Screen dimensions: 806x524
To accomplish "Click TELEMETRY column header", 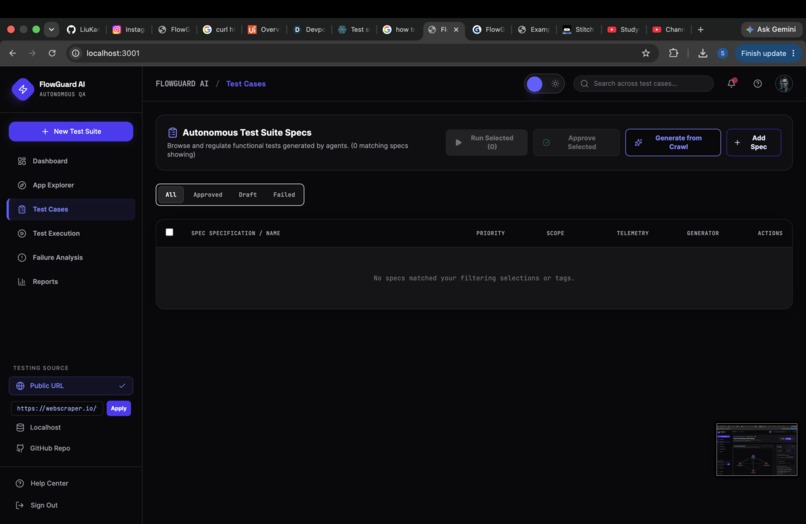I will 632,233.
